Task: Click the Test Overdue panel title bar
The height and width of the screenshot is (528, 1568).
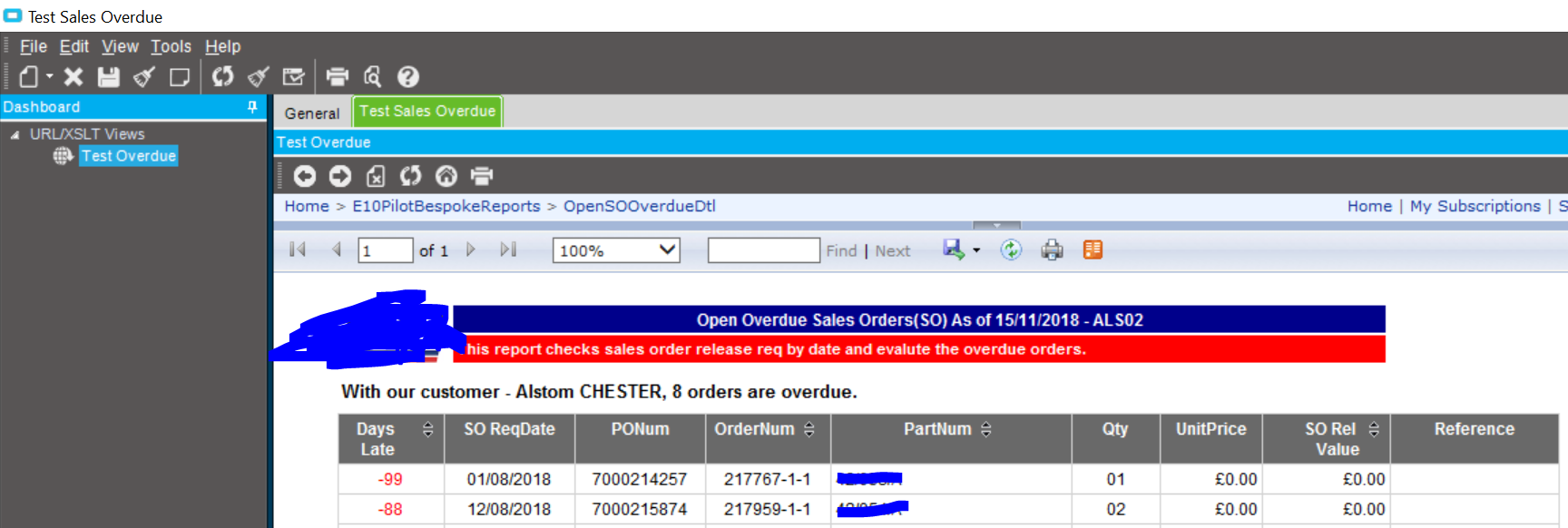Action: click(x=921, y=142)
